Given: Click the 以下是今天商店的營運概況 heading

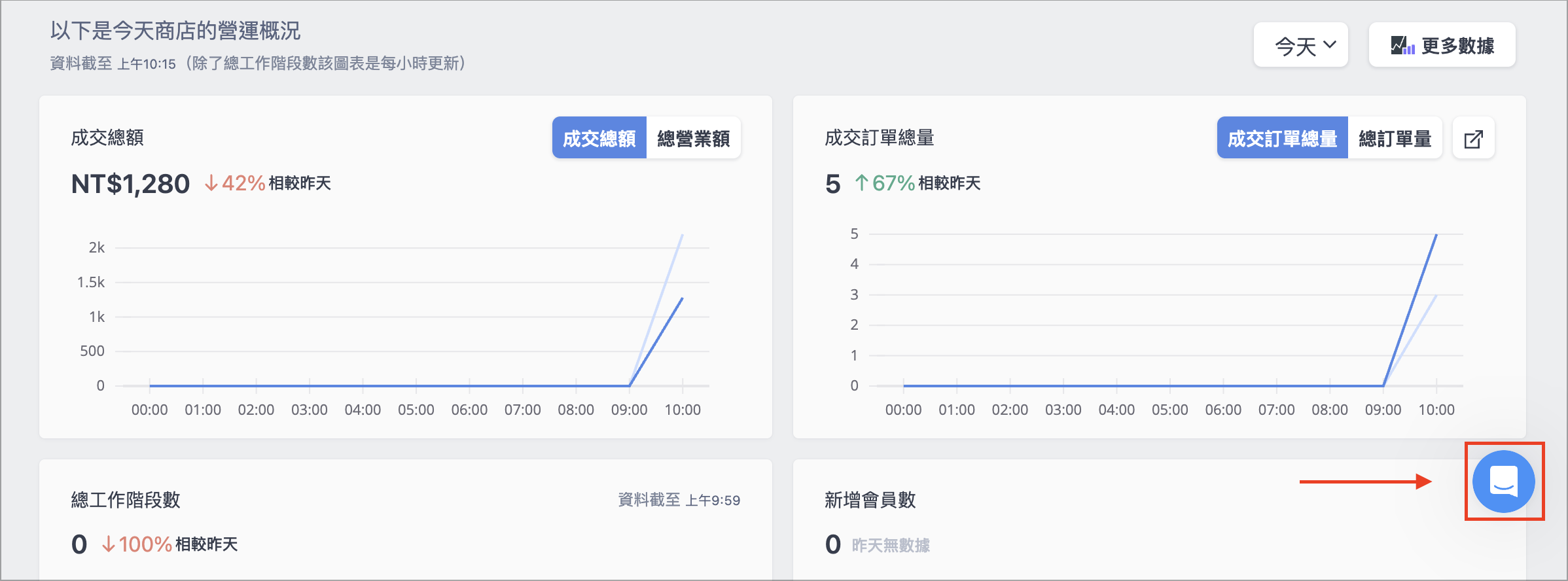Looking at the screenshot, I should pyautogui.click(x=175, y=31).
